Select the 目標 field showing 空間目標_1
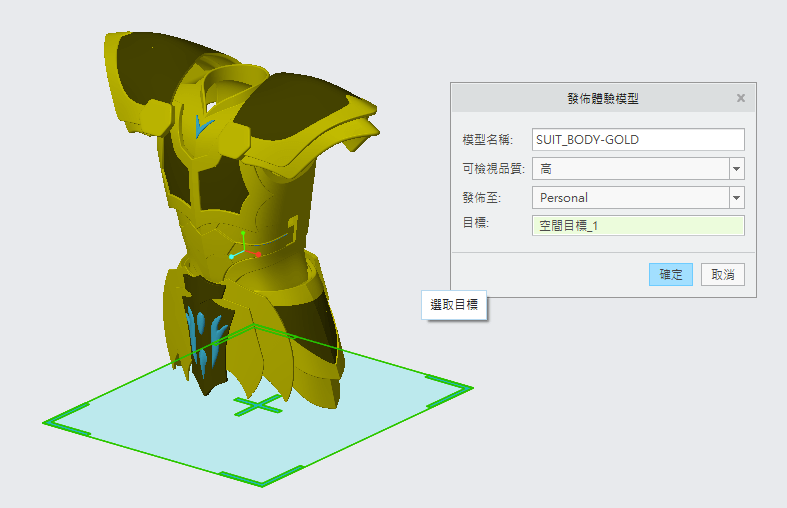Screen dimensions: 787x508 (638, 225)
